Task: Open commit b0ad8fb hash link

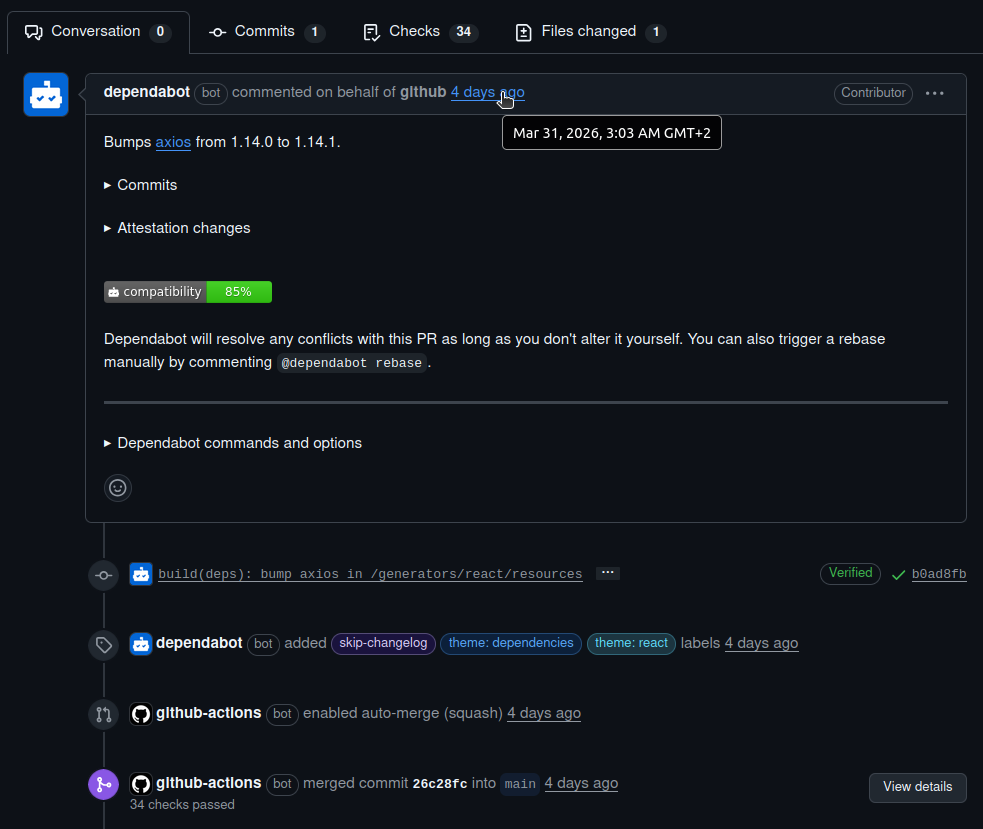Action: pos(939,575)
